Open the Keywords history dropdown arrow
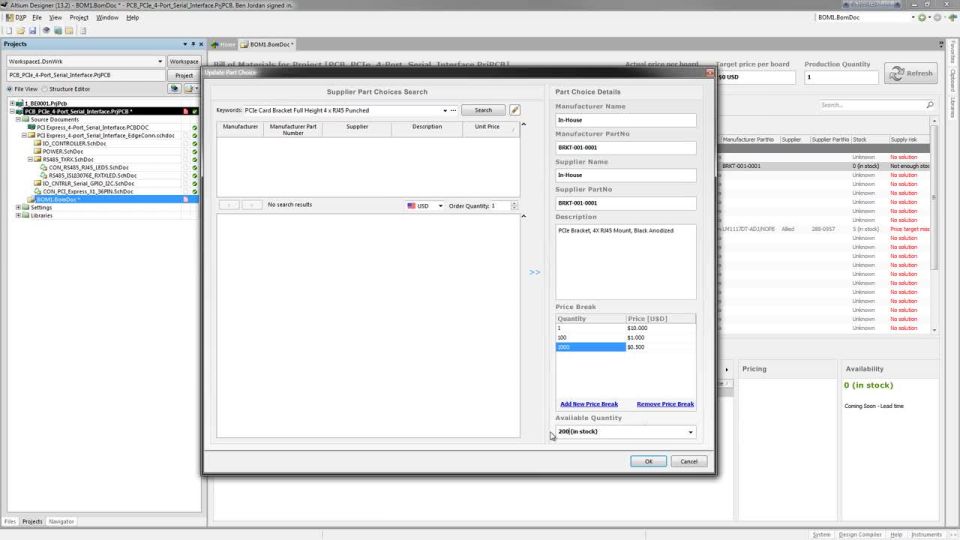 [x=445, y=111]
